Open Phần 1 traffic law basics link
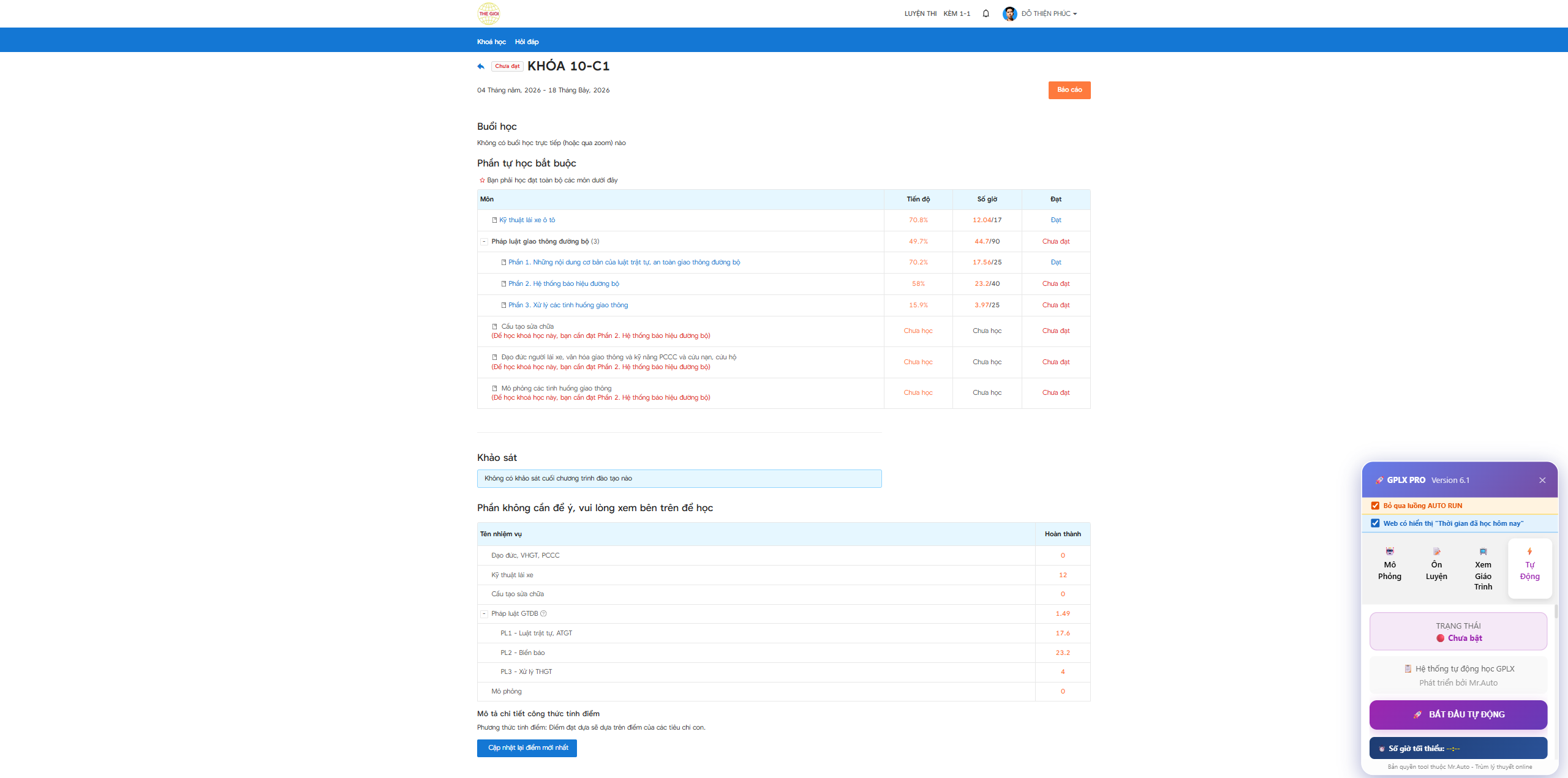 624,262
